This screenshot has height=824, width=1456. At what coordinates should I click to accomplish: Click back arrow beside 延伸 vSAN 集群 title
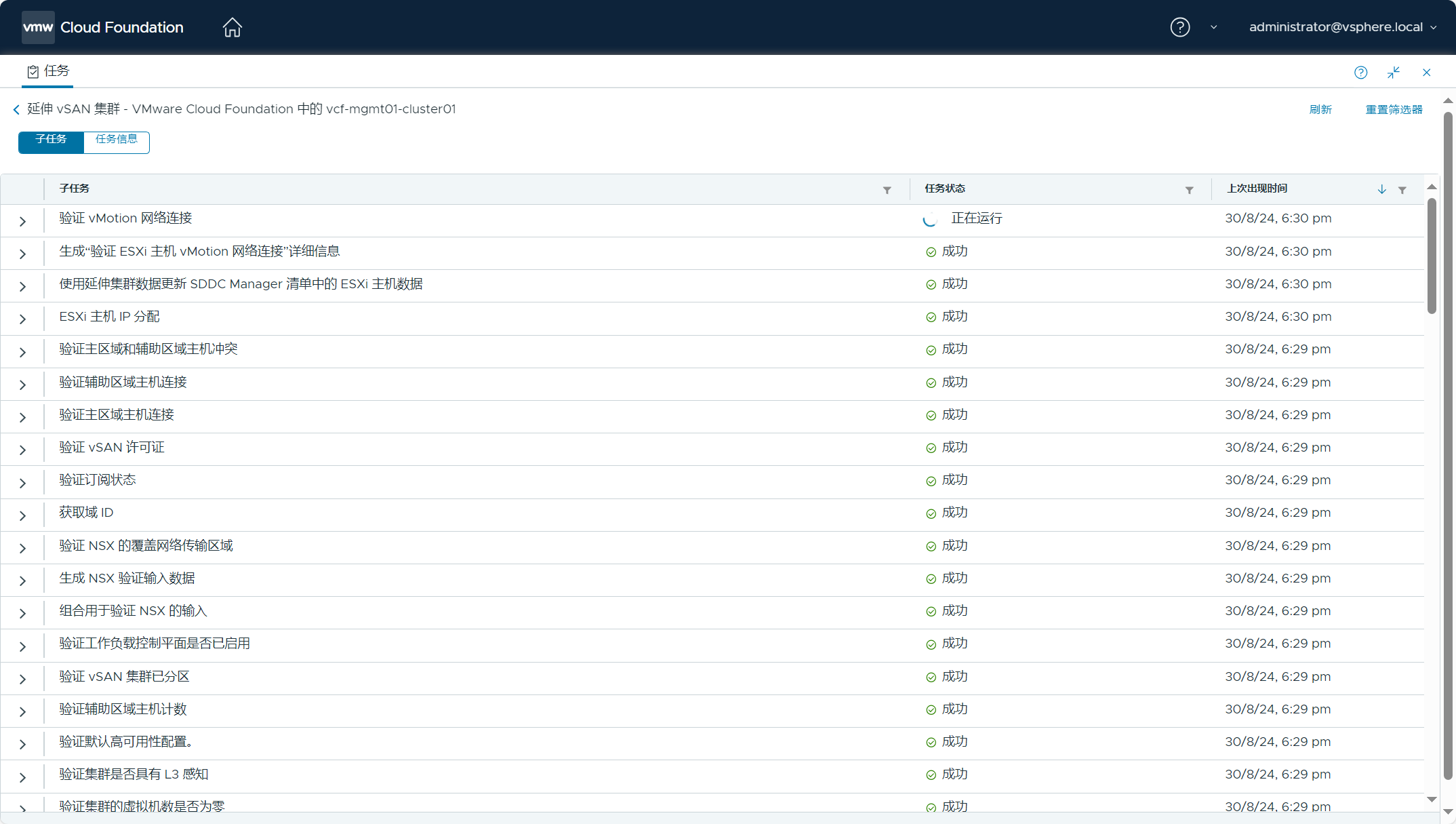tap(16, 109)
